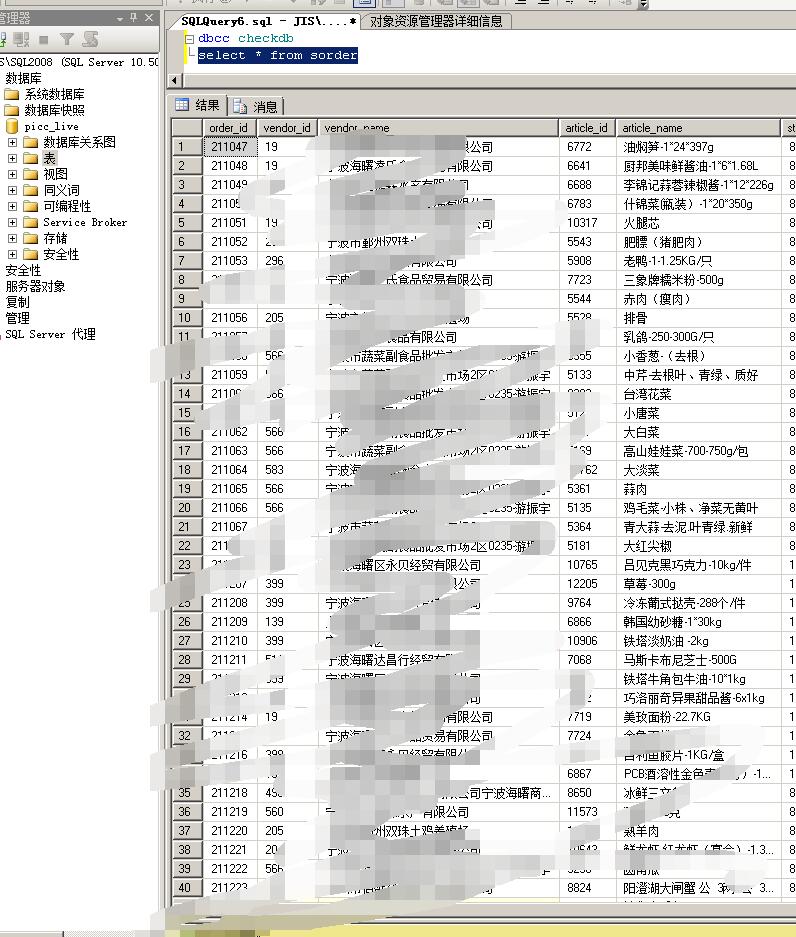Open the 对象资源管理器详细信息 tab
The width and height of the screenshot is (796, 937).
point(436,22)
